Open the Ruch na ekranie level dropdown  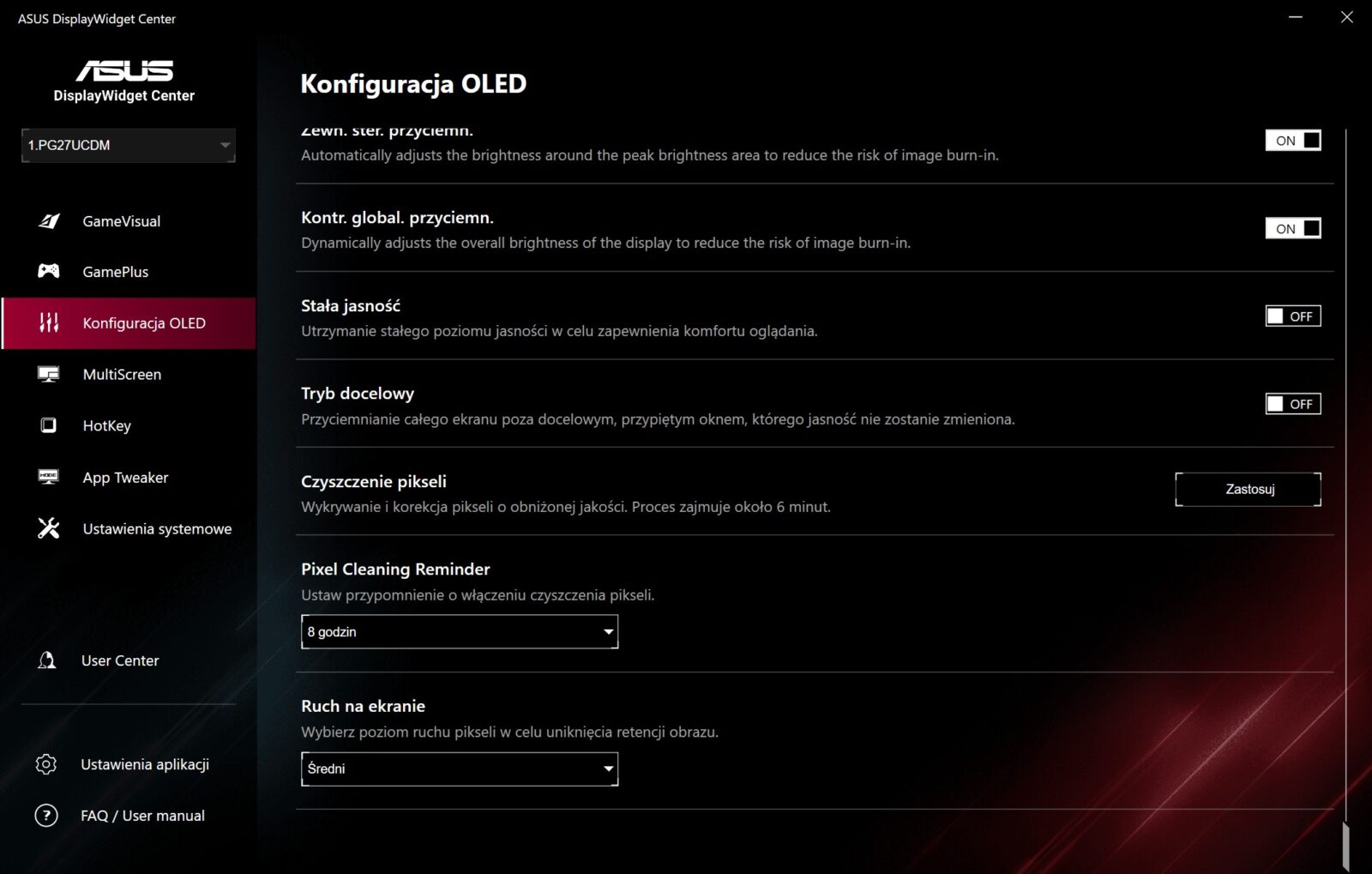(460, 769)
